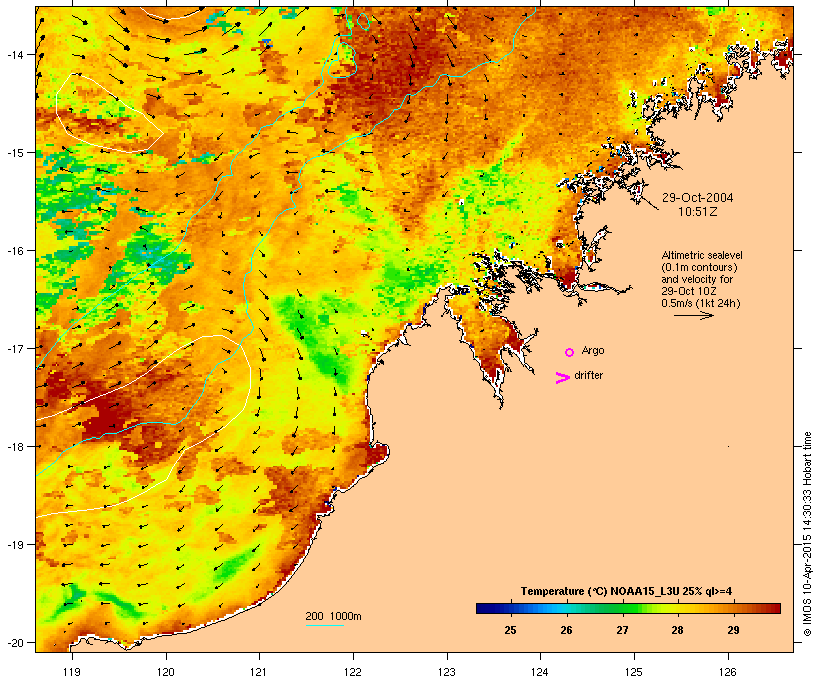Click the '123' longitude axis label
The height and width of the screenshot is (680, 820).
[x=447, y=672]
